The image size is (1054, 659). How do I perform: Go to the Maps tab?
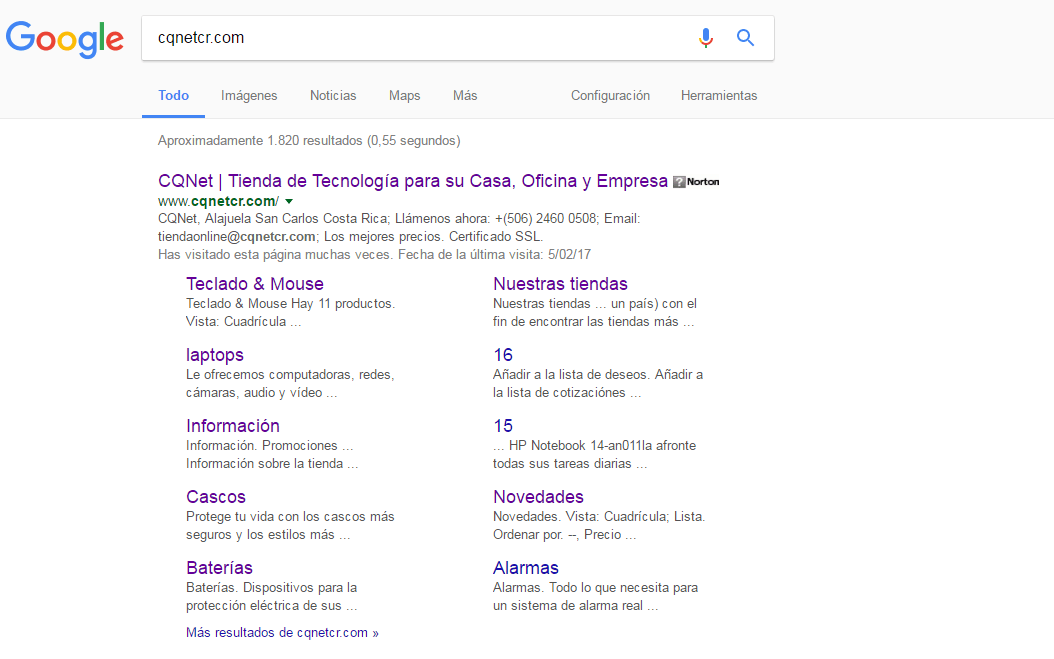(404, 95)
